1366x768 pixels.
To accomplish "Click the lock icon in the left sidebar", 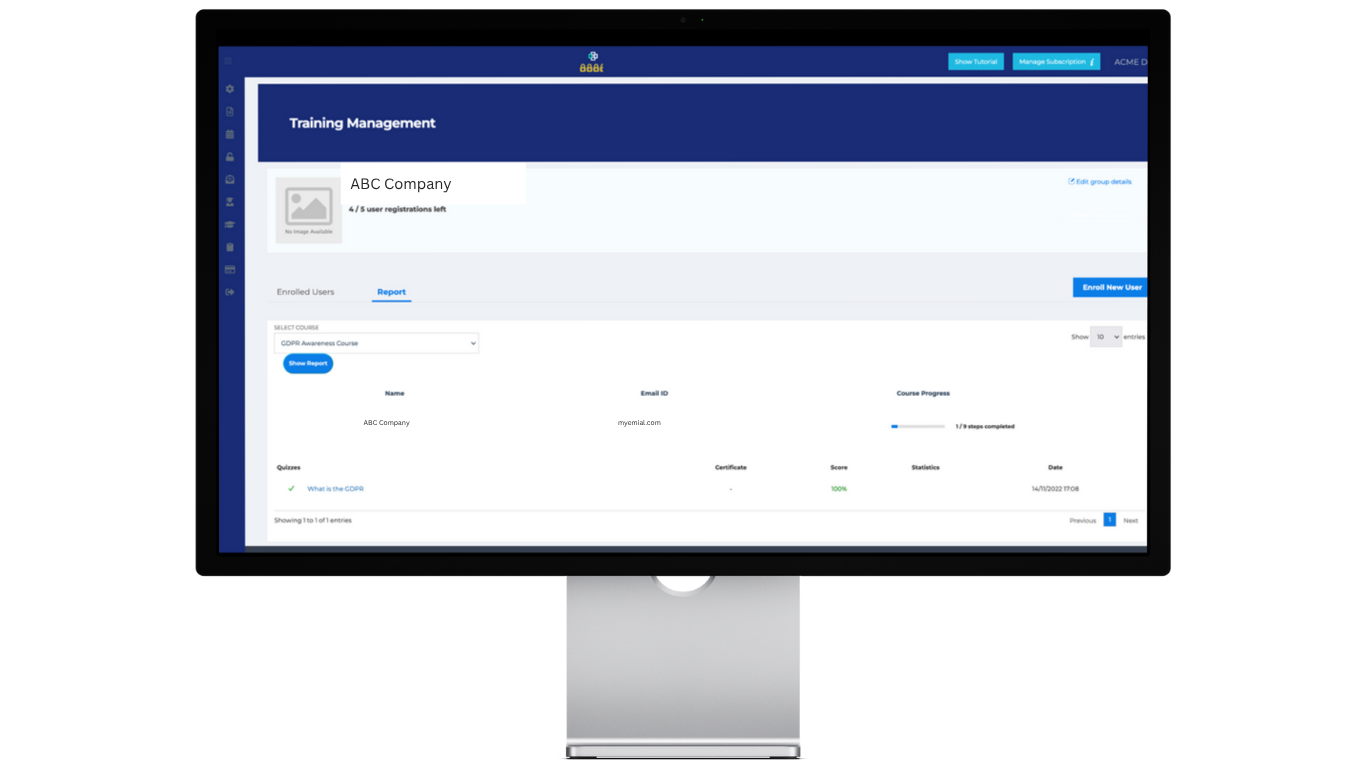I will tap(229, 157).
